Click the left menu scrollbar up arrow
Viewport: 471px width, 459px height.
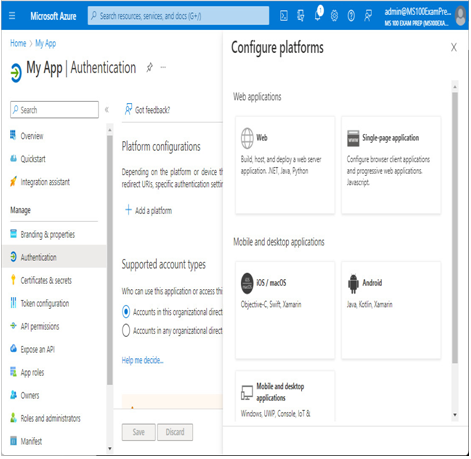click(110, 130)
